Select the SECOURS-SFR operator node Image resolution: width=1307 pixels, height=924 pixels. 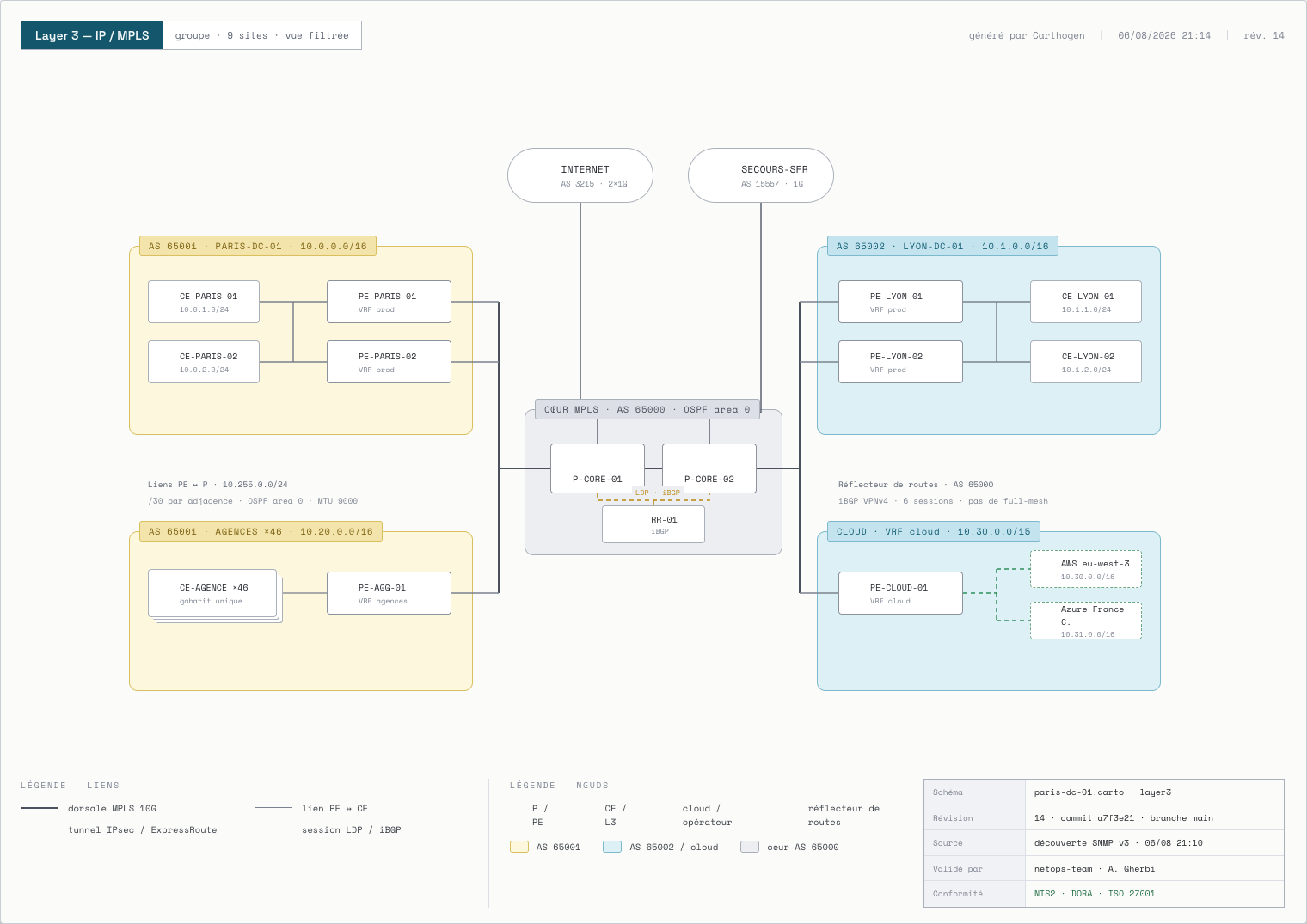pos(761,175)
